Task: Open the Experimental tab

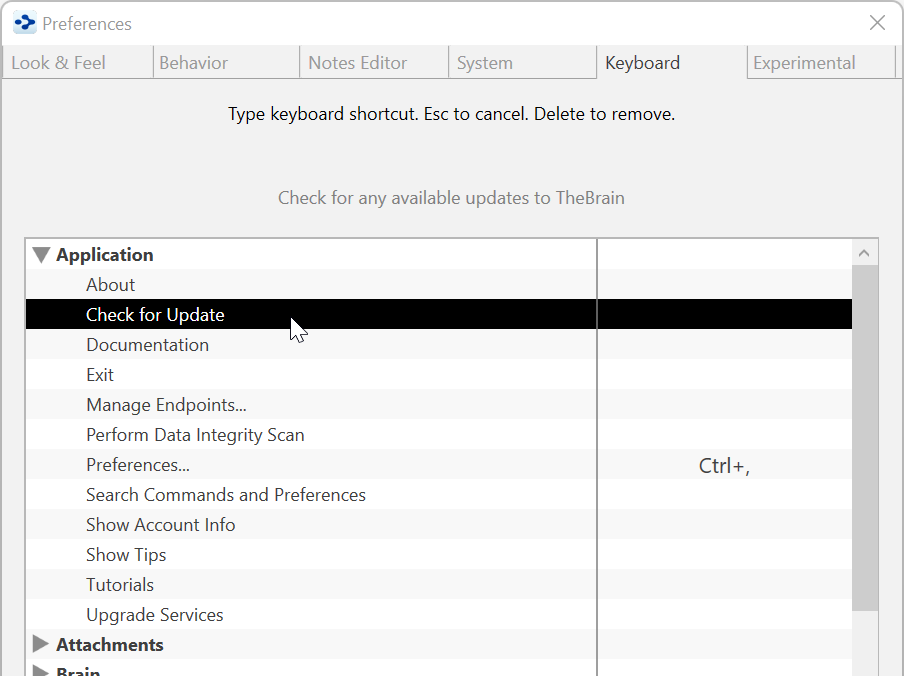Action: (x=804, y=63)
